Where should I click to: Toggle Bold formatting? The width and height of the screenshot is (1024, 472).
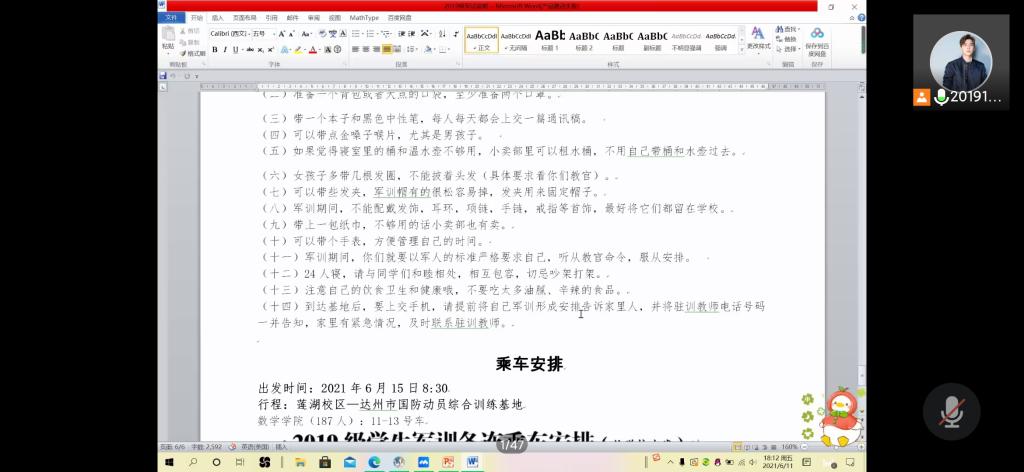pyautogui.click(x=214, y=49)
